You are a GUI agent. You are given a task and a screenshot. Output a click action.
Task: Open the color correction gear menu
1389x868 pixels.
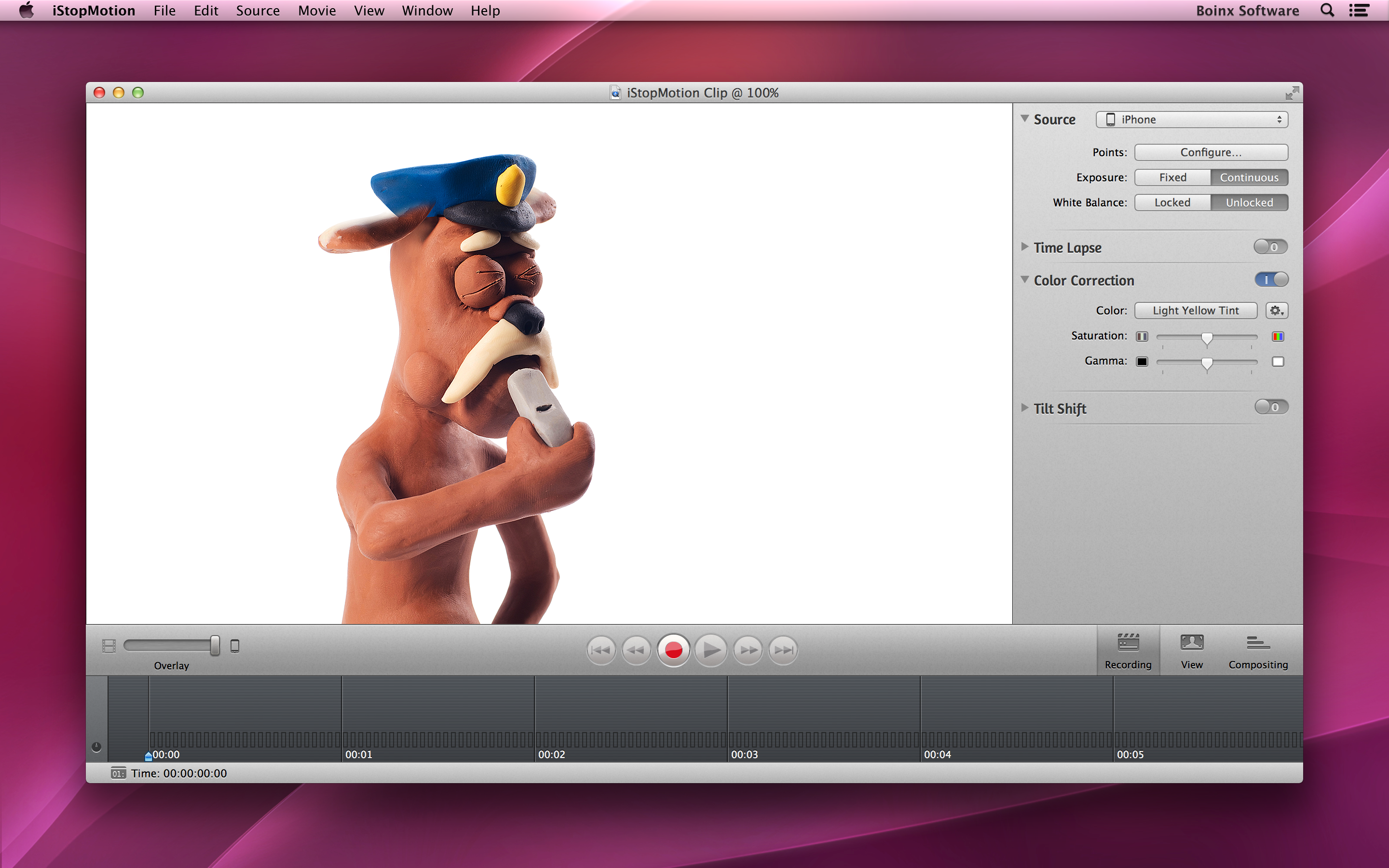click(x=1277, y=311)
